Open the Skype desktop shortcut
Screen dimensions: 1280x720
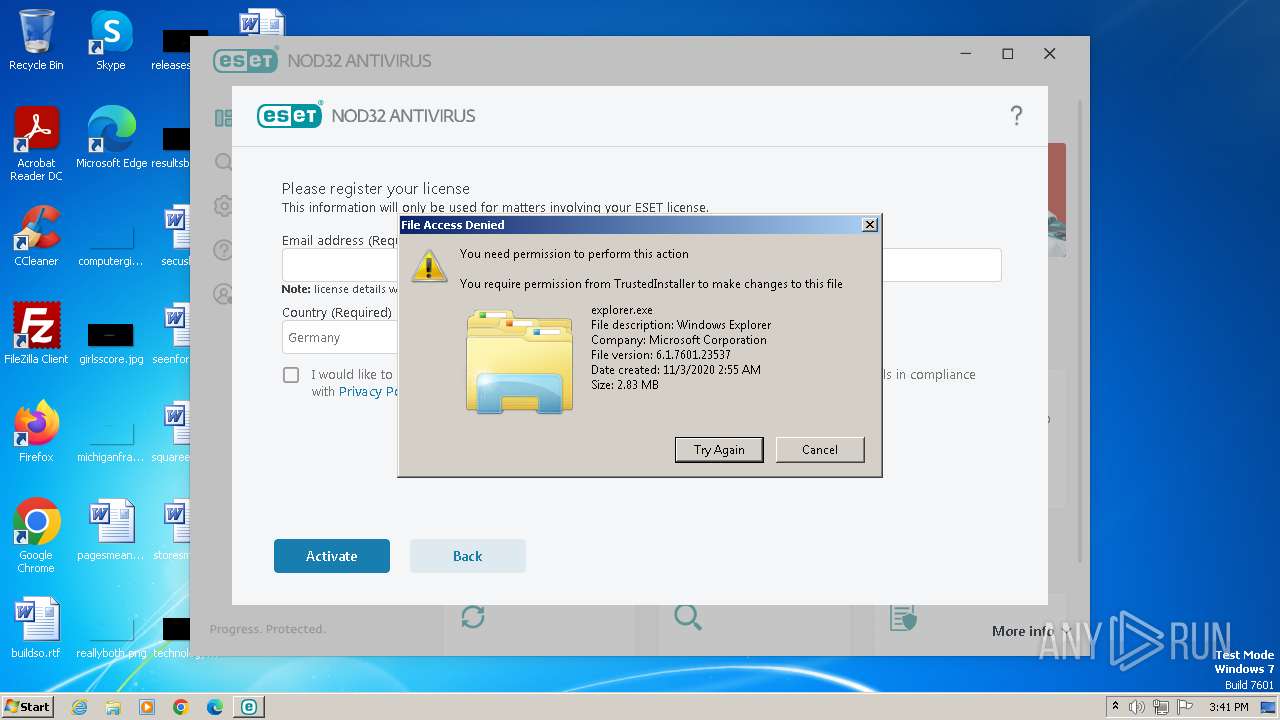(111, 41)
